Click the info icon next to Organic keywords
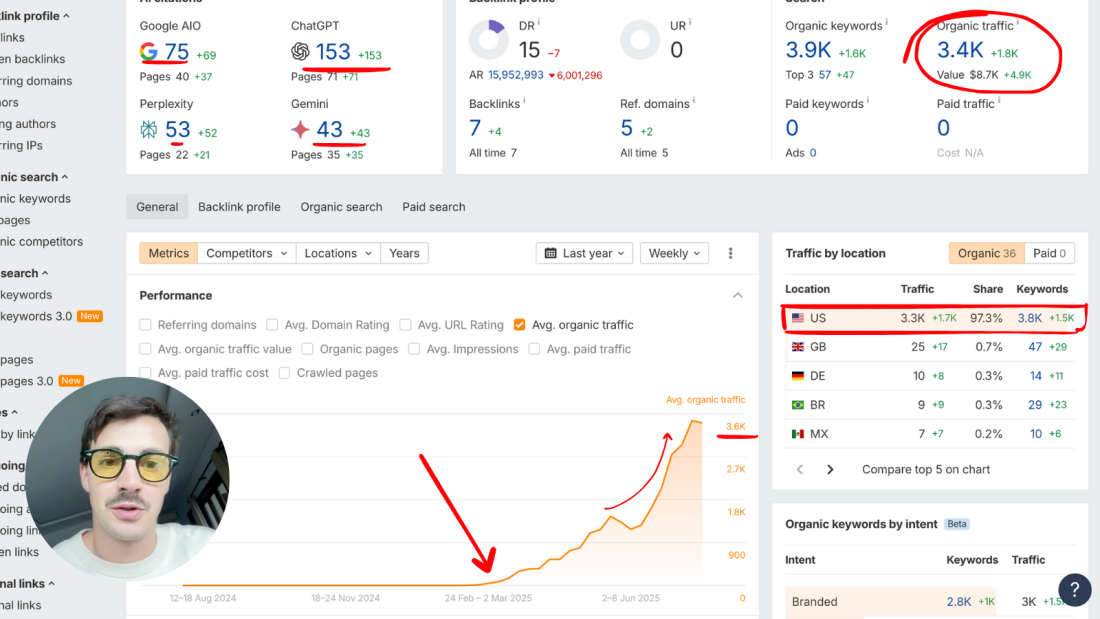1100x619 pixels. click(887, 22)
